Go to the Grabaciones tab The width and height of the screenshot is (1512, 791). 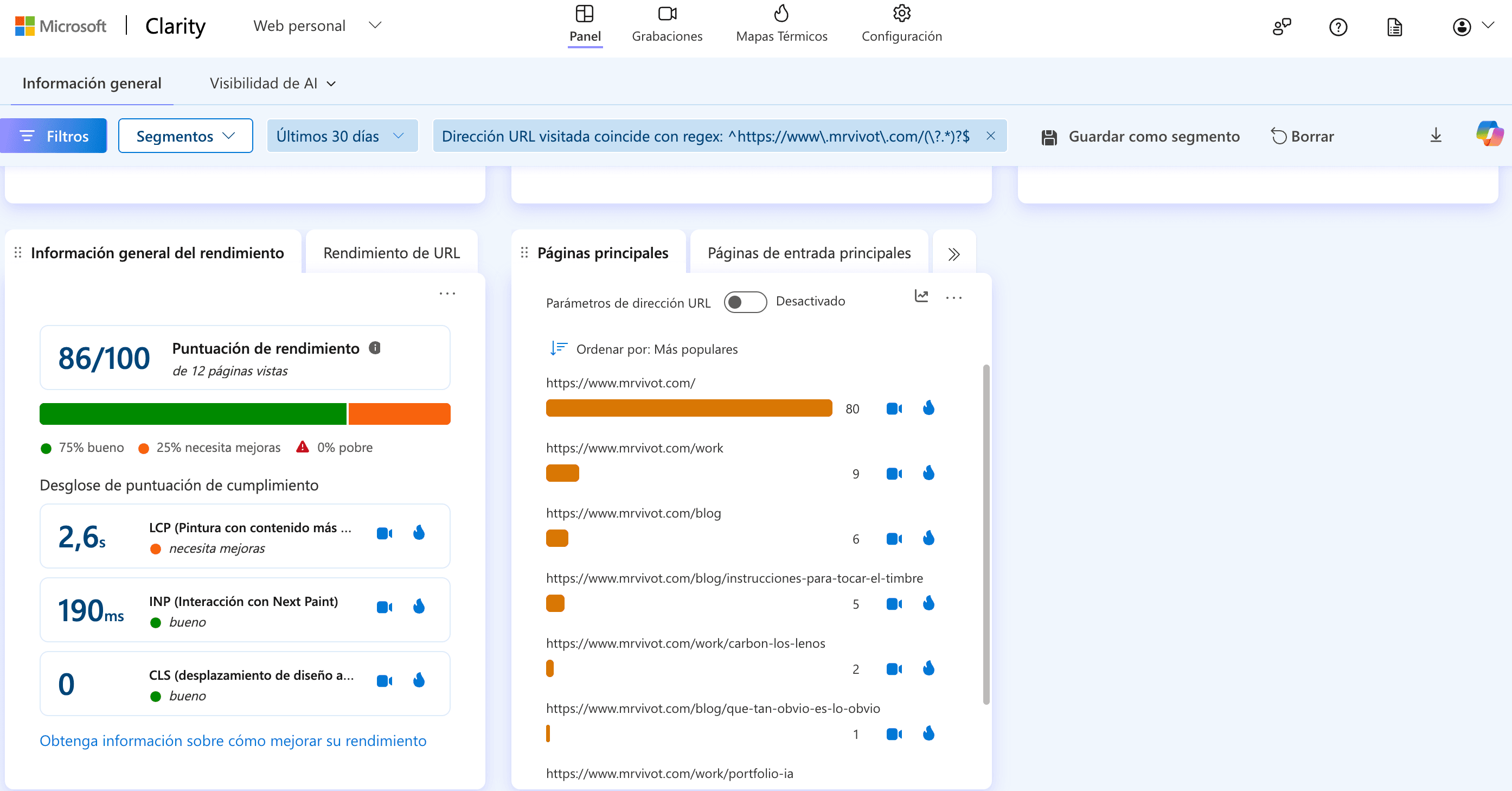click(x=668, y=24)
